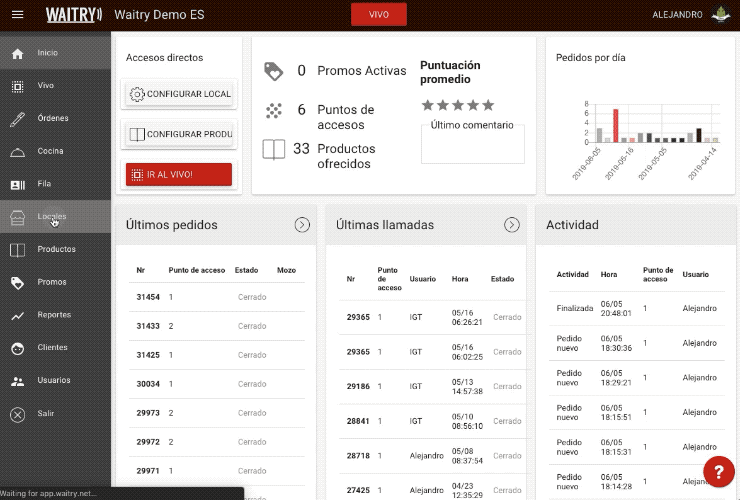This screenshot has height=500, width=740.
Task: Go to Inicio in the sidebar
Action: 55,53
